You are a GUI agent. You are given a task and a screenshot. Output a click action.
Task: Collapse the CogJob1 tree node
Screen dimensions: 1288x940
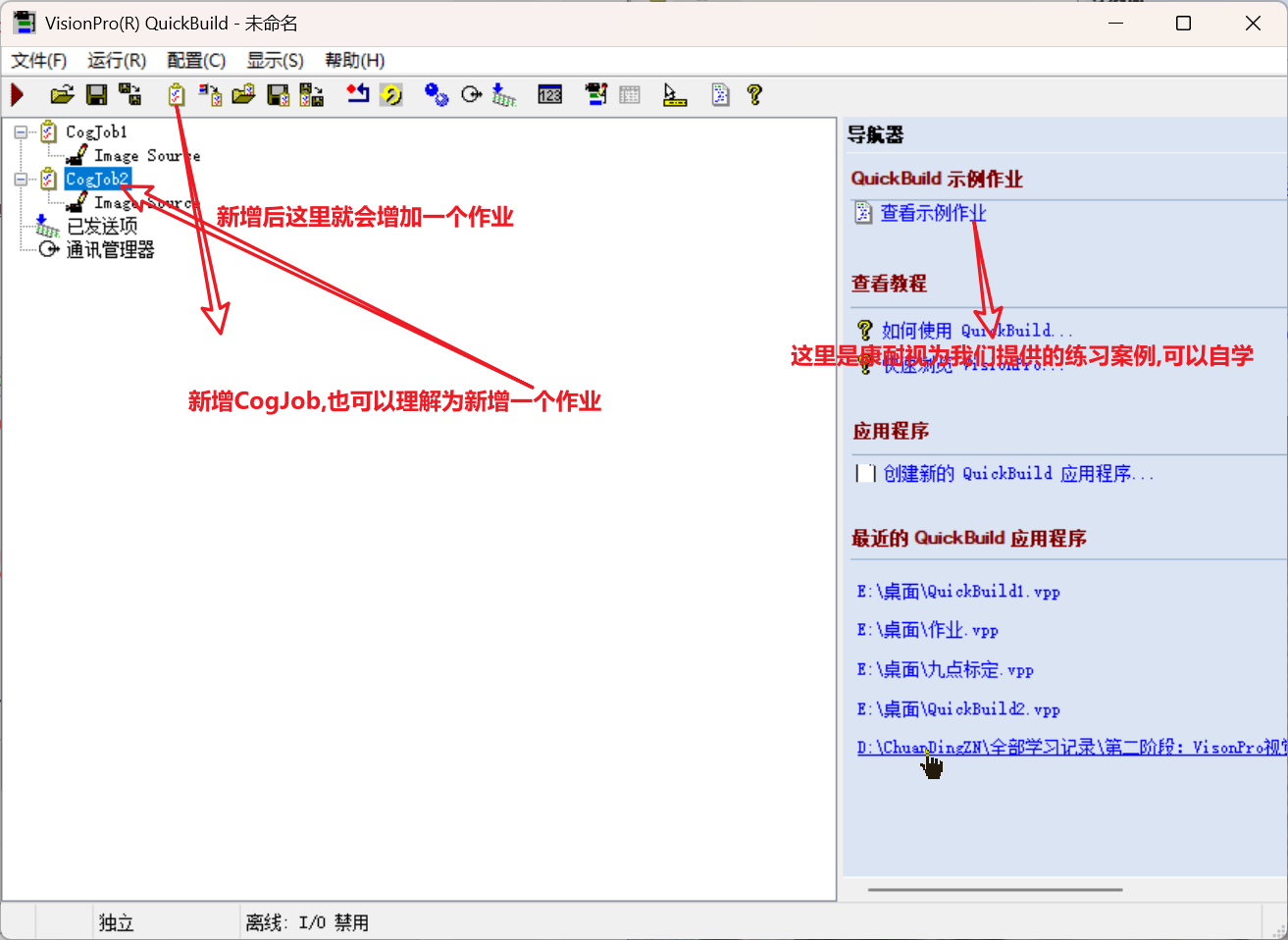[x=21, y=131]
